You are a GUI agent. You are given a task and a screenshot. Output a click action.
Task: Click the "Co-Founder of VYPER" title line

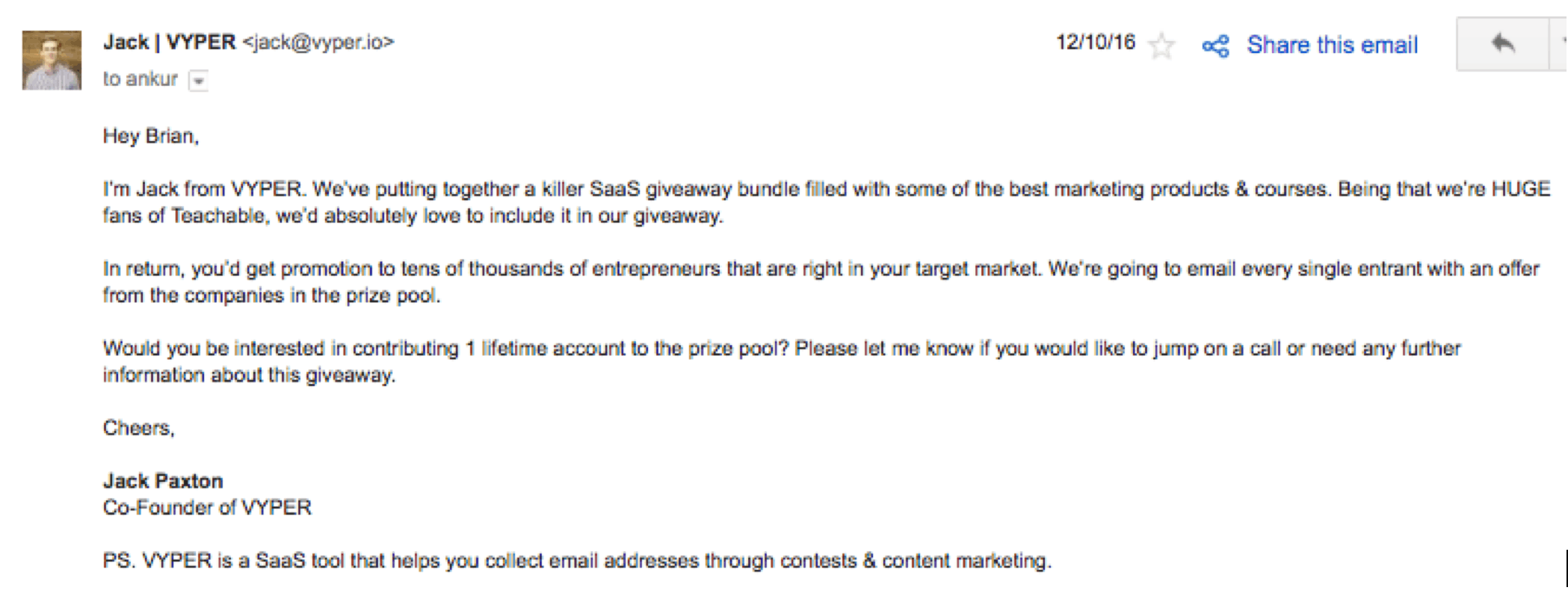(207, 508)
